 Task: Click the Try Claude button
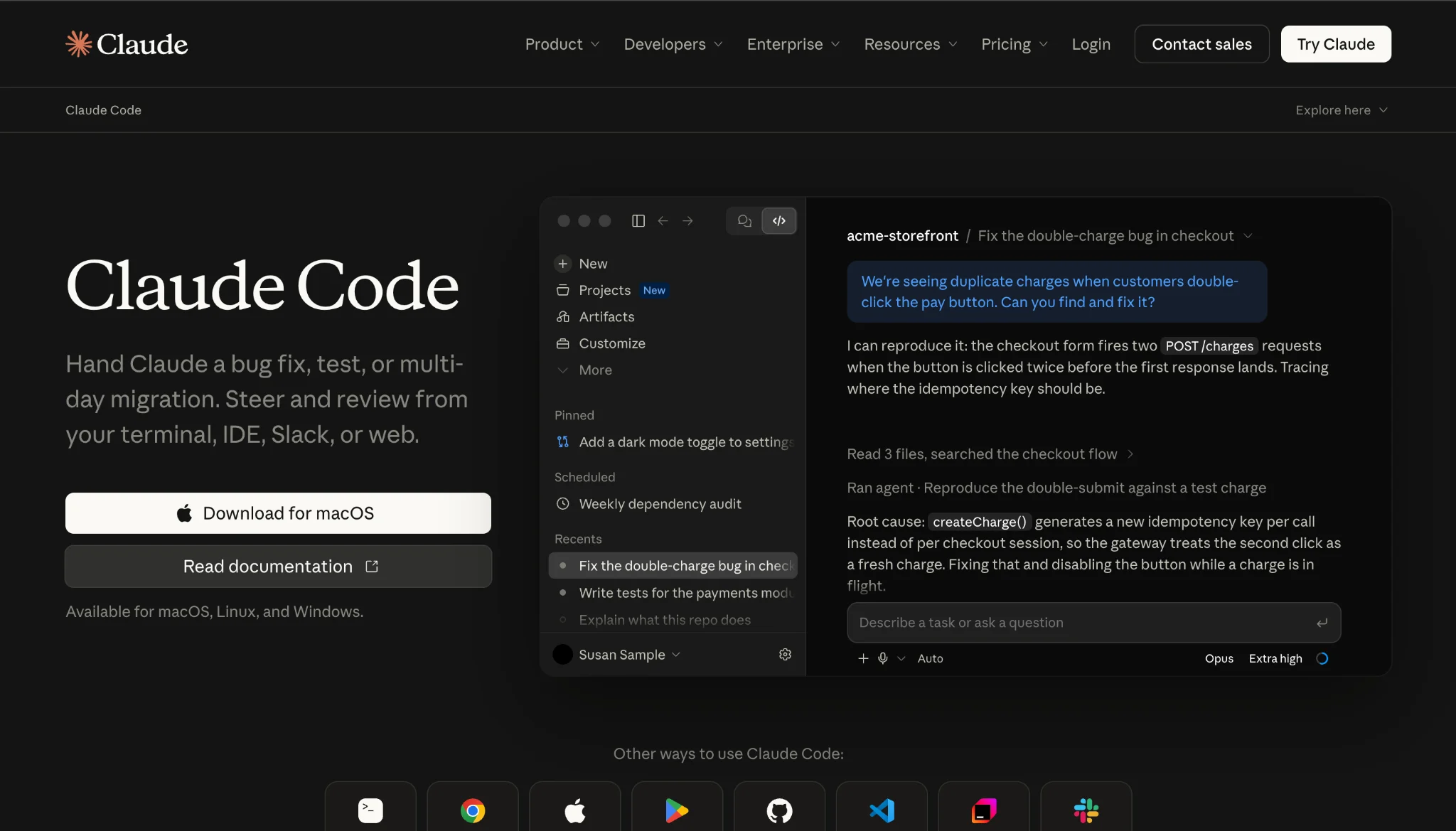pyautogui.click(x=1336, y=44)
